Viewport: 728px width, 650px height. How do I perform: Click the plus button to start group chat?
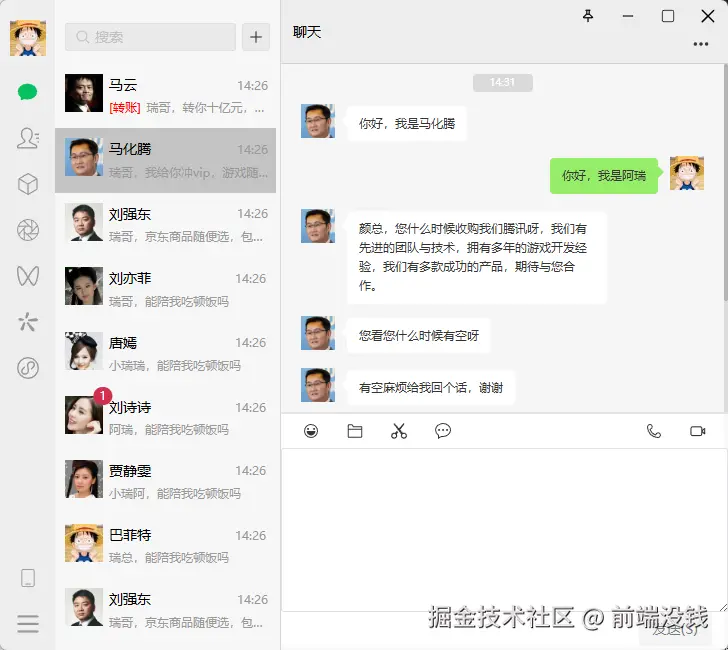point(256,37)
